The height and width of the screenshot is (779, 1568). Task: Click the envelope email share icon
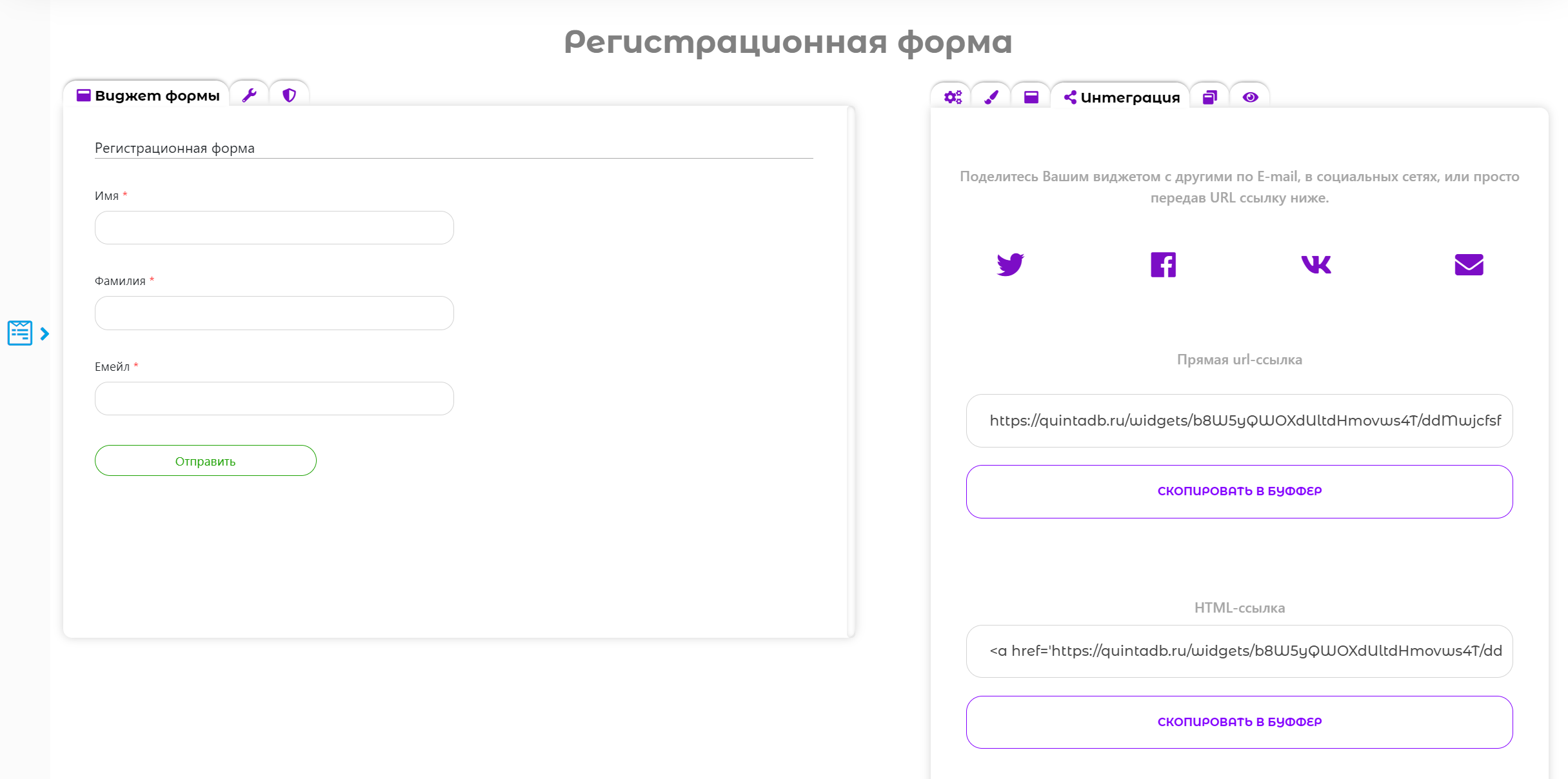tap(1469, 264)
